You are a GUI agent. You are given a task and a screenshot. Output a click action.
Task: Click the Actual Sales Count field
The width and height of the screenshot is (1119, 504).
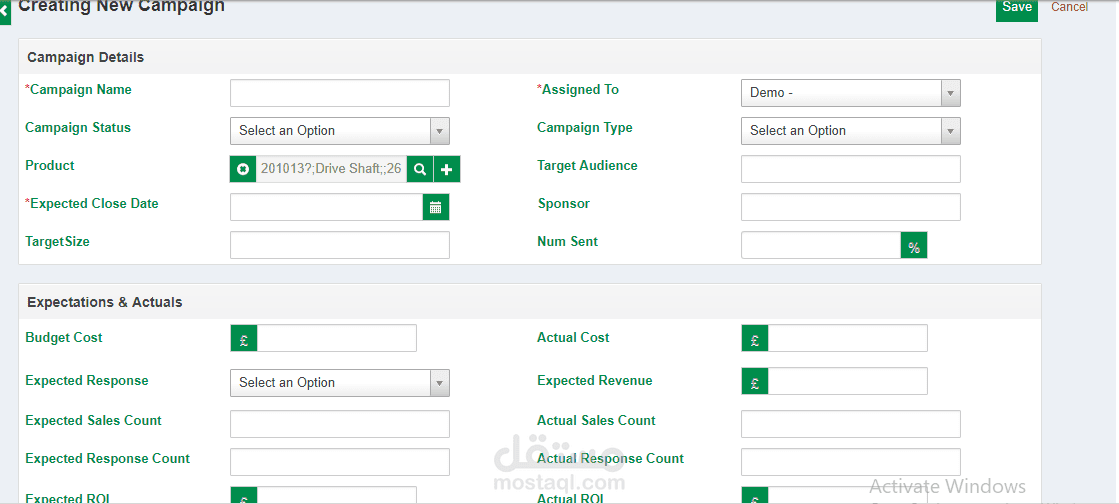pos(851,424)
